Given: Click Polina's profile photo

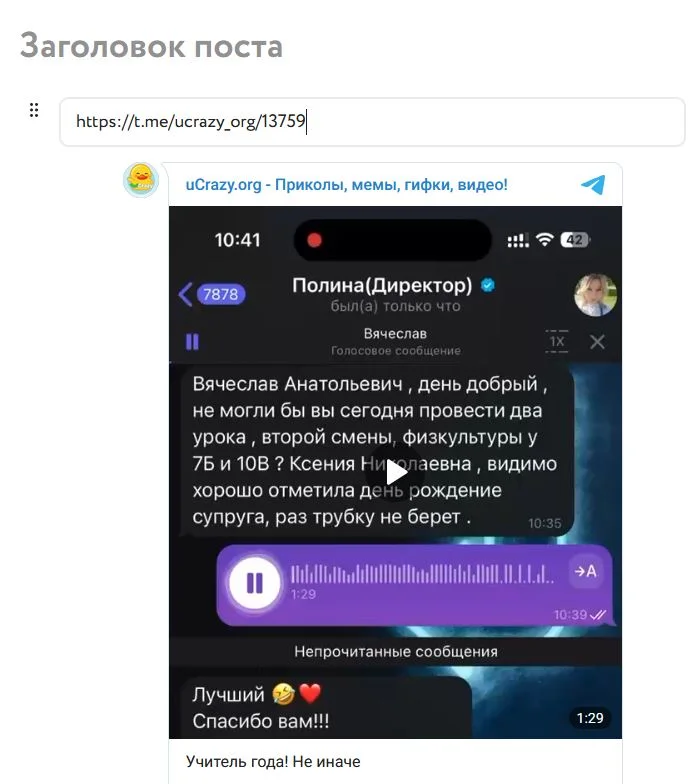Looking at the screenshot, I should [595, 294].
